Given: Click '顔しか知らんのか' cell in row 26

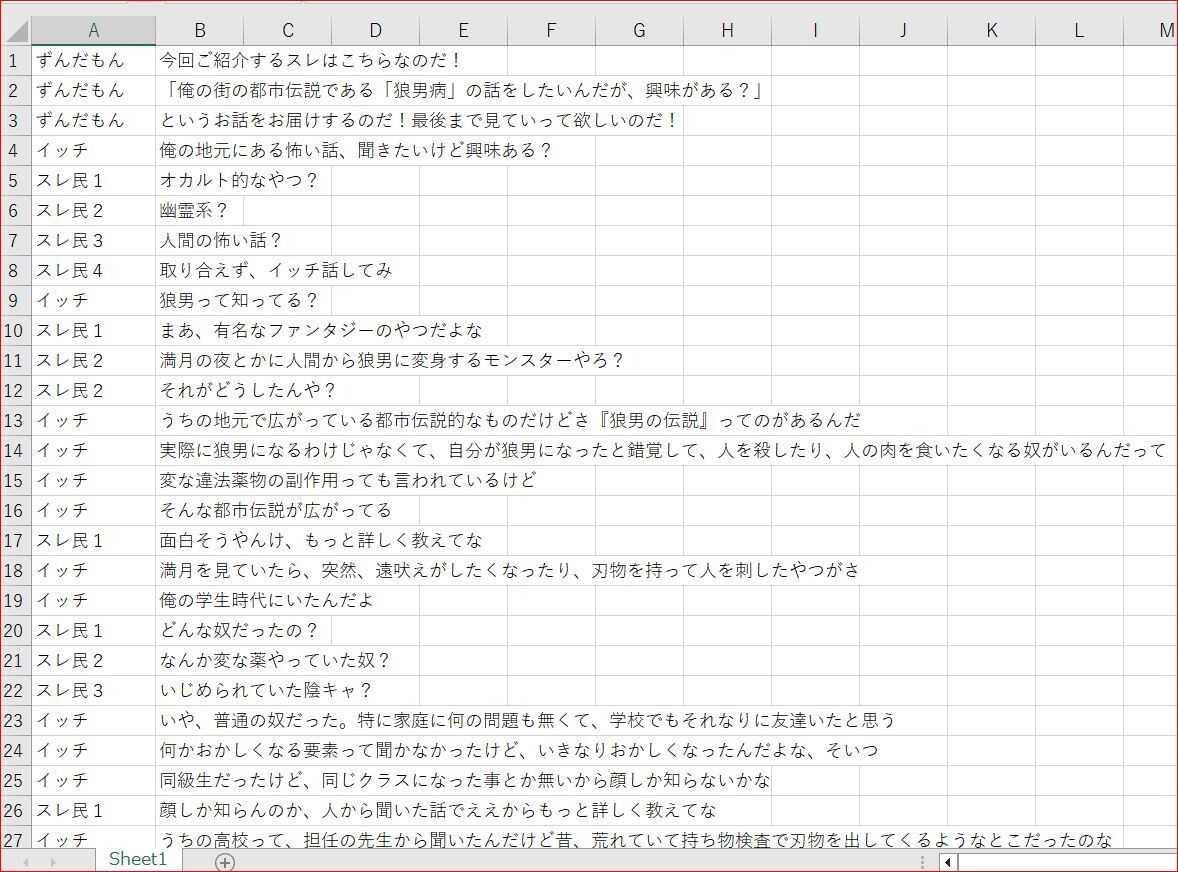Looking at the screenshot, I should (x=437, y=811).
